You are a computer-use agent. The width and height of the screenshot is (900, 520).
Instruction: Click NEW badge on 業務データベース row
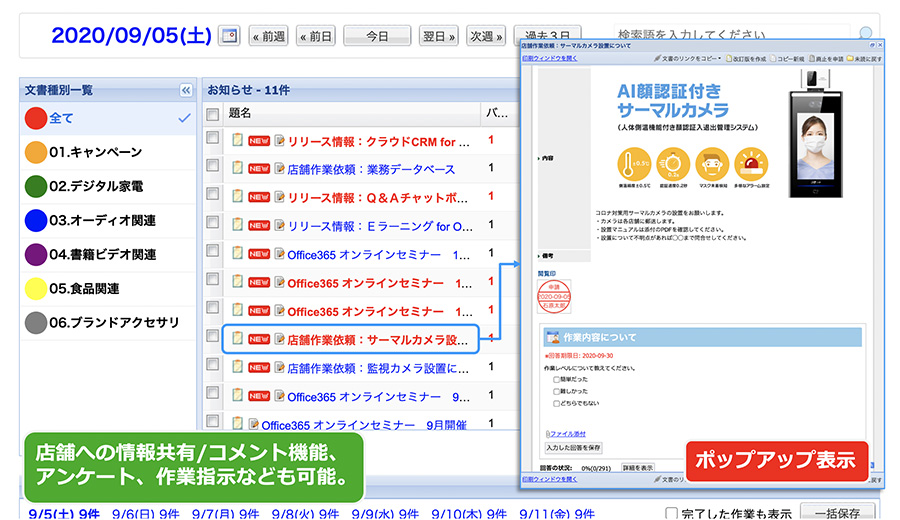(x=259, y=169)
